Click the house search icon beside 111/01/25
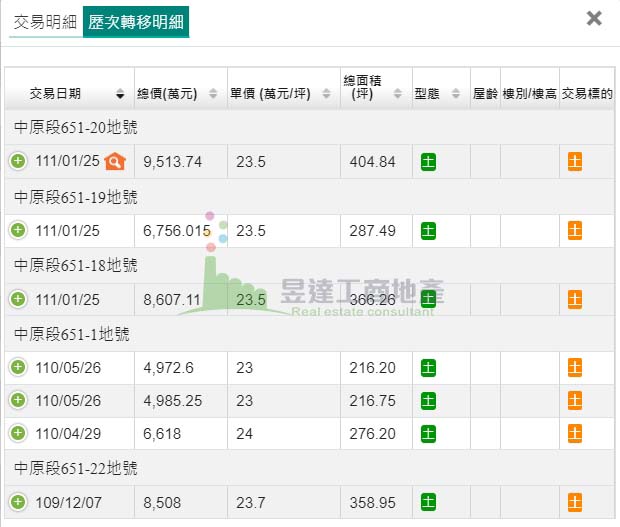Screen dimensions: 620x527 click(116, 162)
